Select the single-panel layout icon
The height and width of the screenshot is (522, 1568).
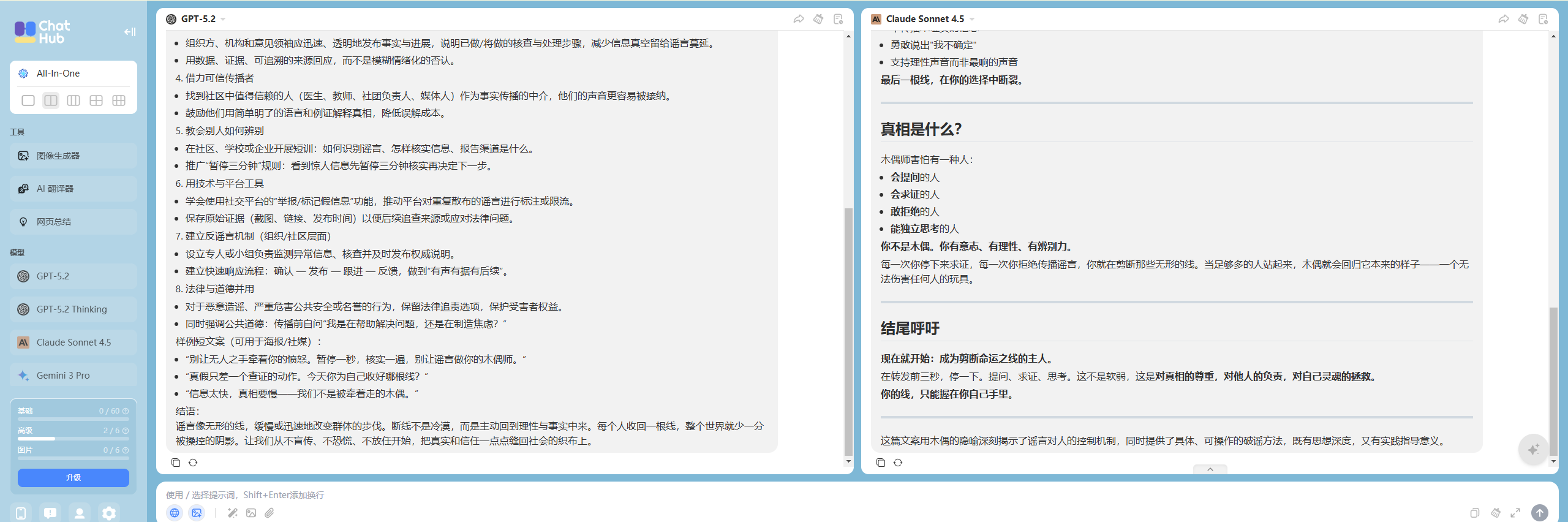point(28,100)
